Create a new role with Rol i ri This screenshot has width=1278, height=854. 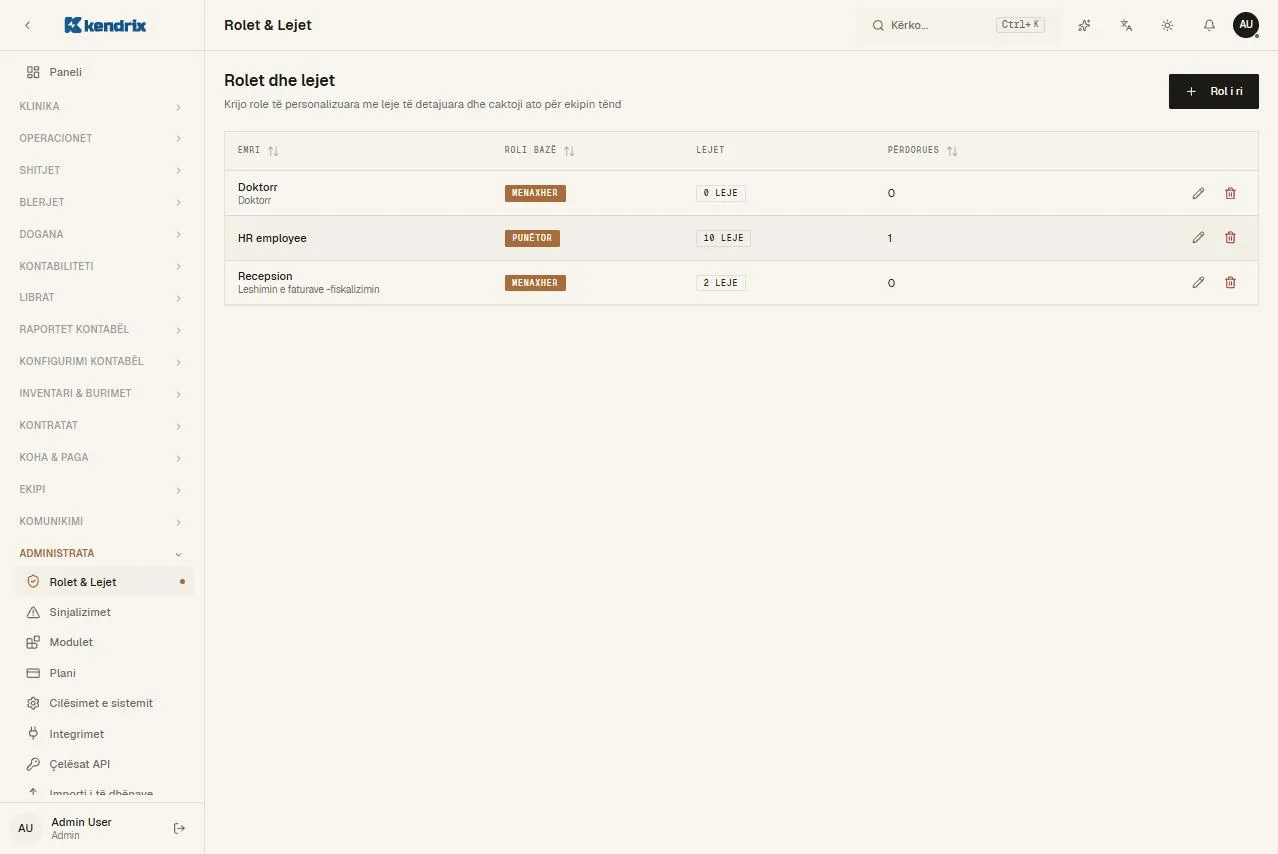pyautogui.click(x=1214, y=91)
